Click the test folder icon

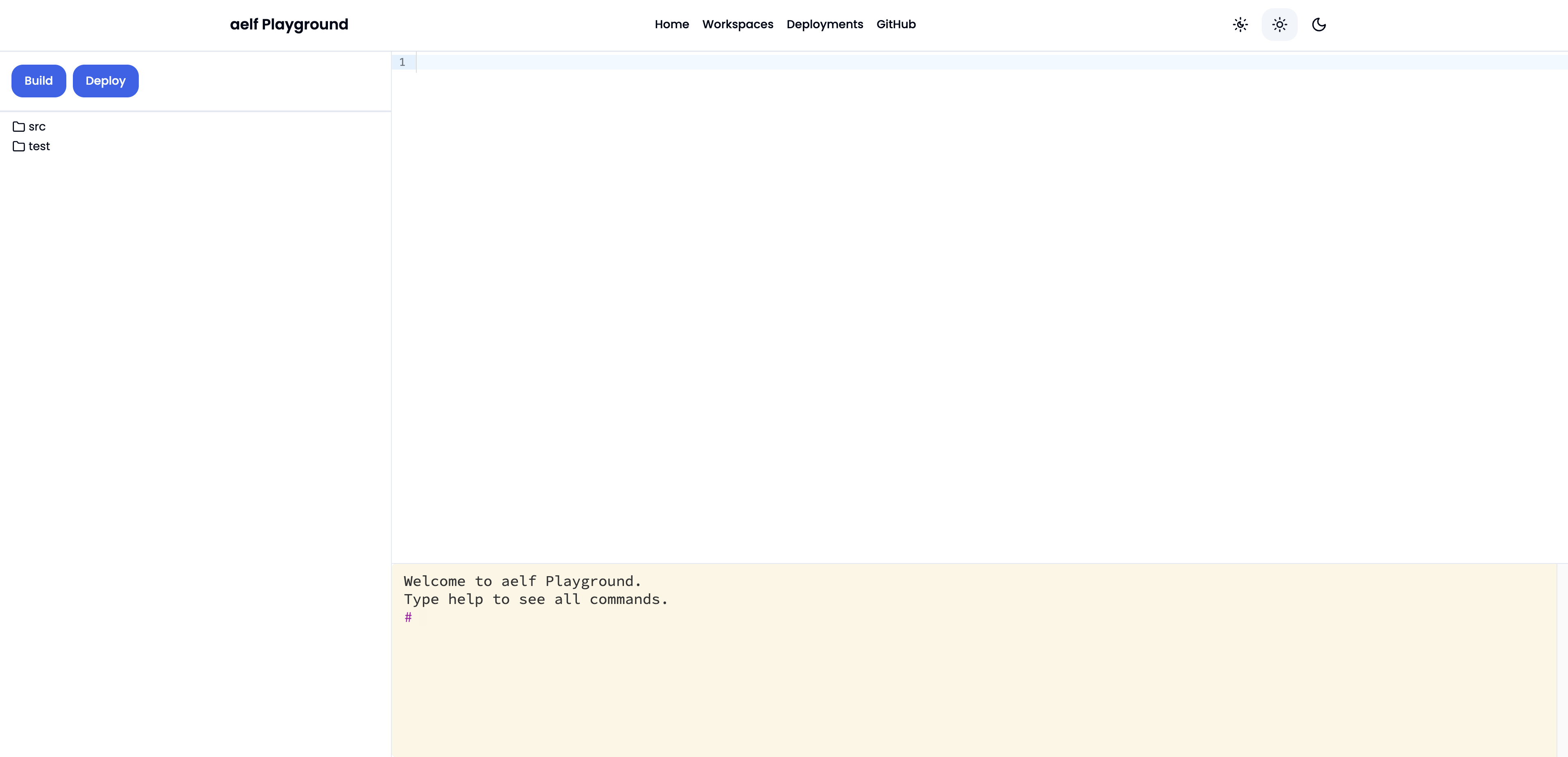click(x=19, y=146)
